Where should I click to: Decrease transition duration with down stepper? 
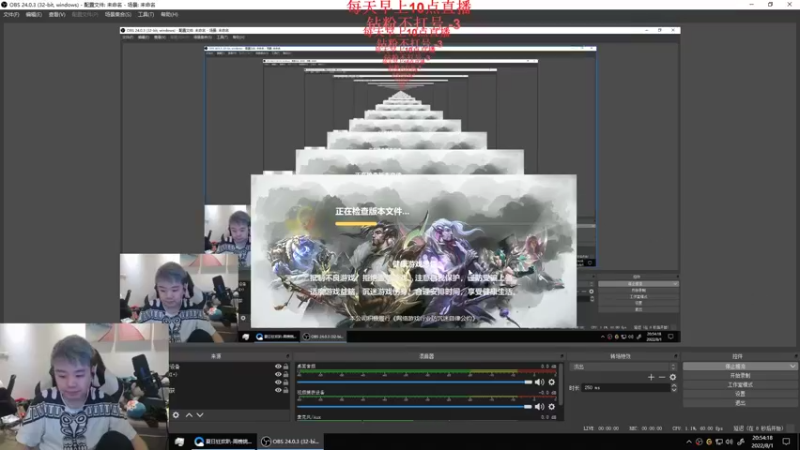point(673,390)
